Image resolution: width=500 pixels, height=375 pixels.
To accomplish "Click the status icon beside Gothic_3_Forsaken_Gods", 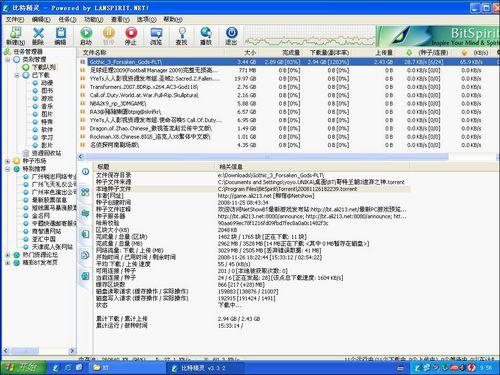I will [x=83, y=62].
